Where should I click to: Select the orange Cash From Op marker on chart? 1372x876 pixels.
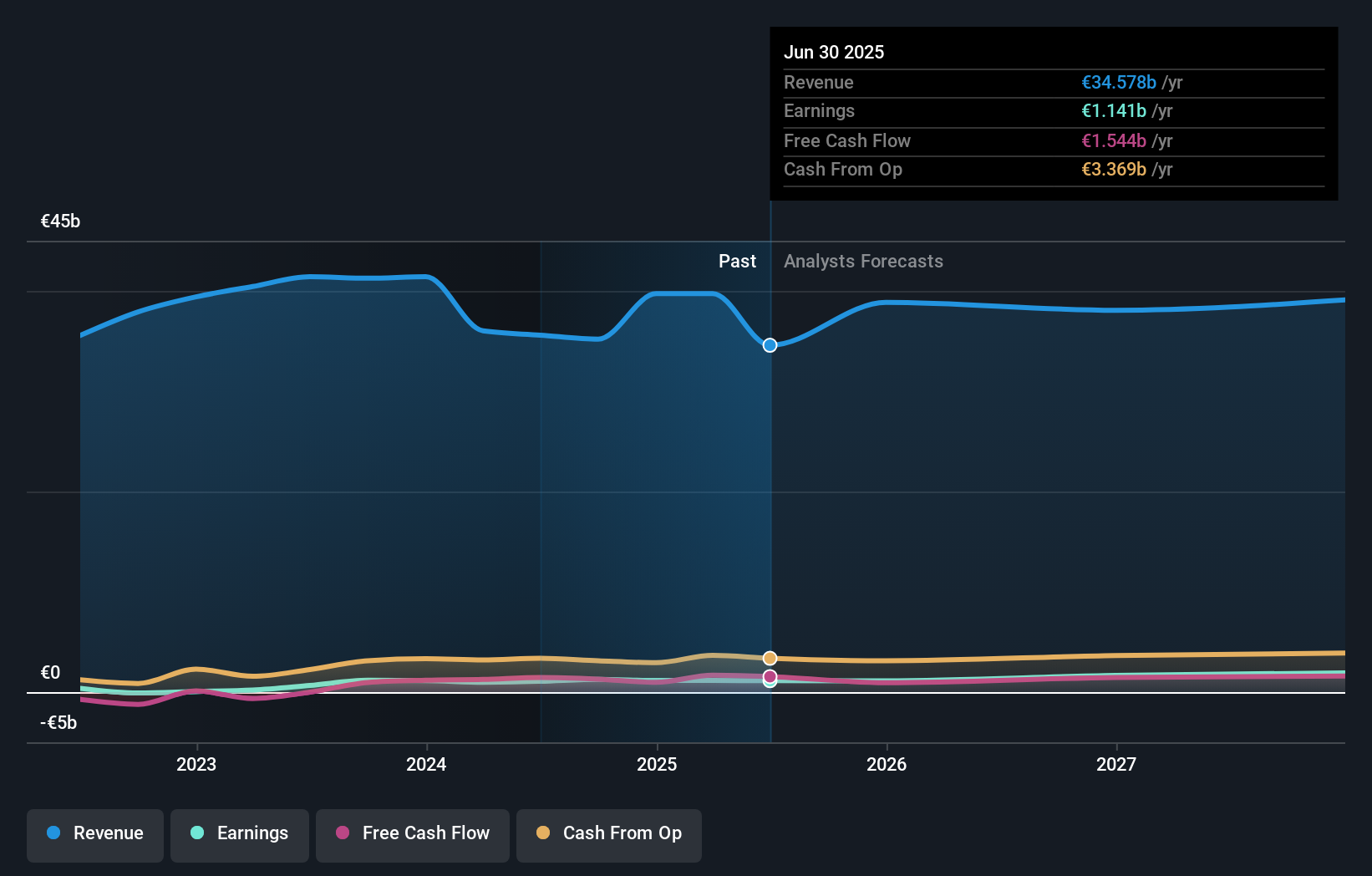(770, 658)
